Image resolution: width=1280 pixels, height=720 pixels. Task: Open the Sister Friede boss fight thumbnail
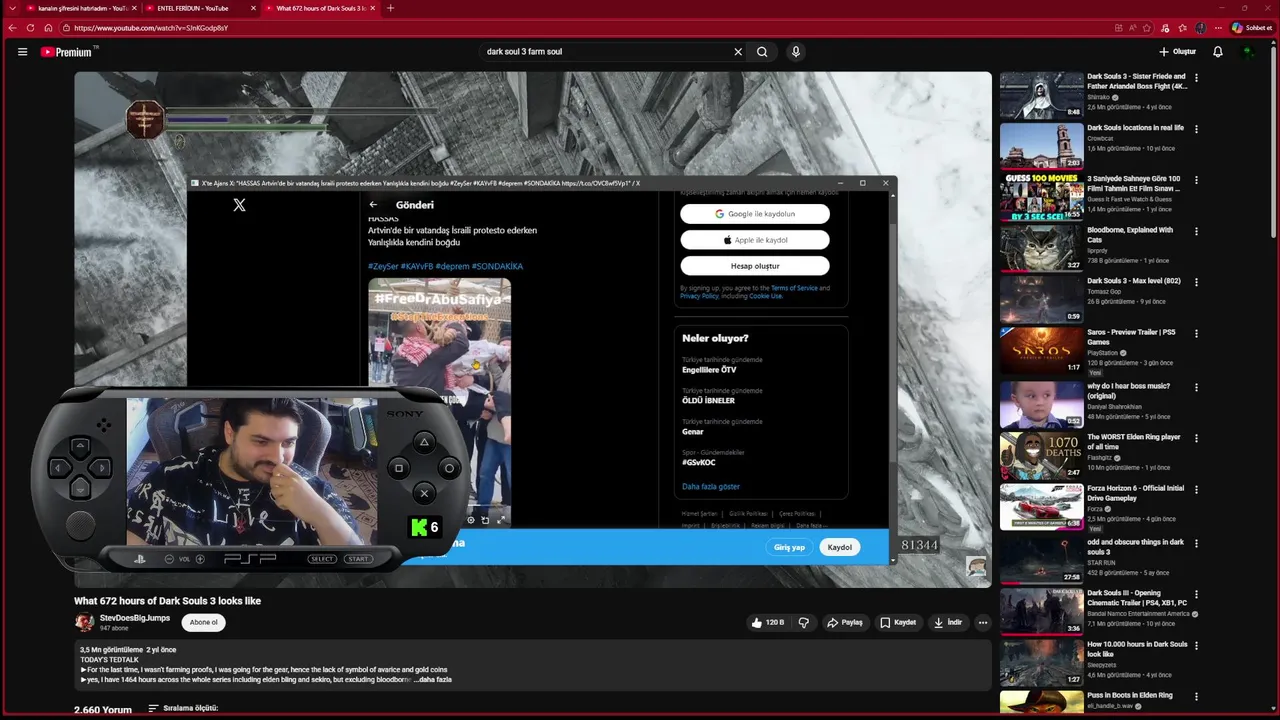coord(1041,95)
